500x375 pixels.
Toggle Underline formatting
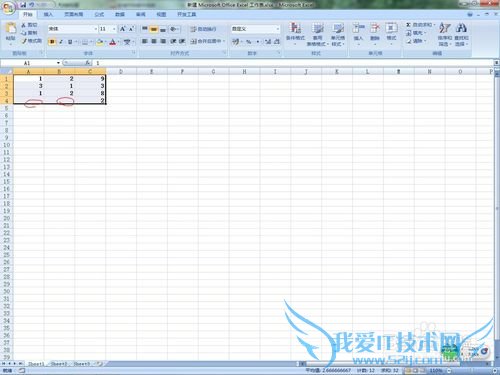point(70,42)
